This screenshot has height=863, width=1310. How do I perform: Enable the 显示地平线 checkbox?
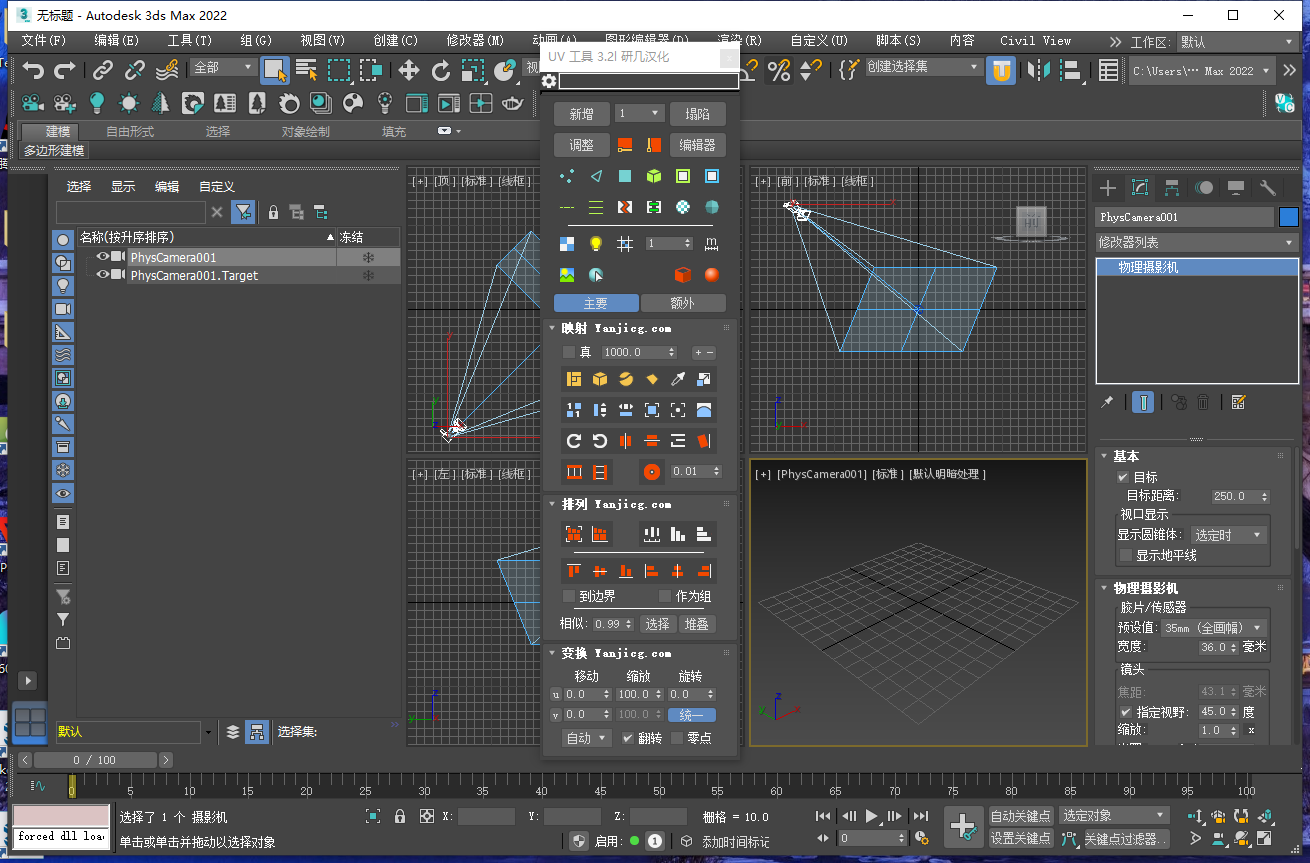click(1124, 555)
